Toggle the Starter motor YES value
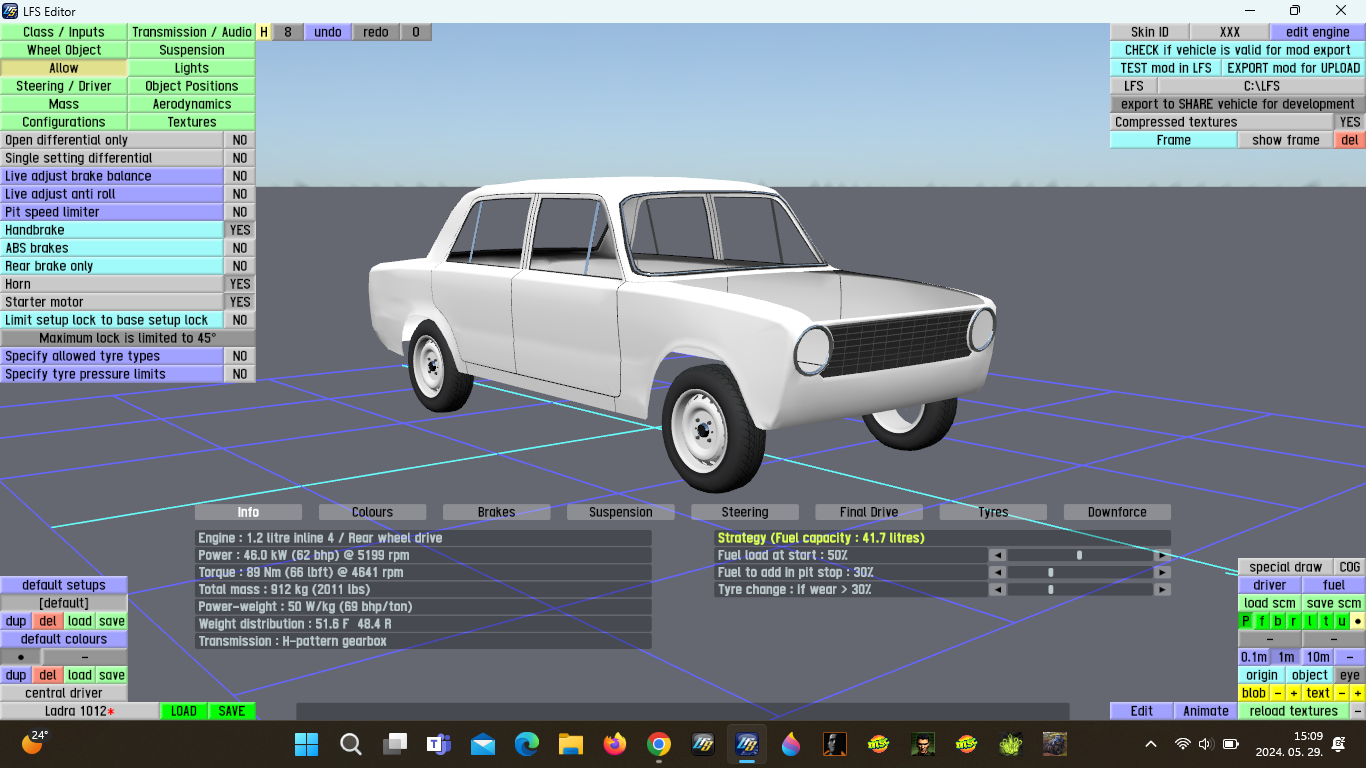1366x768 pixels. (x=240, y=302)
